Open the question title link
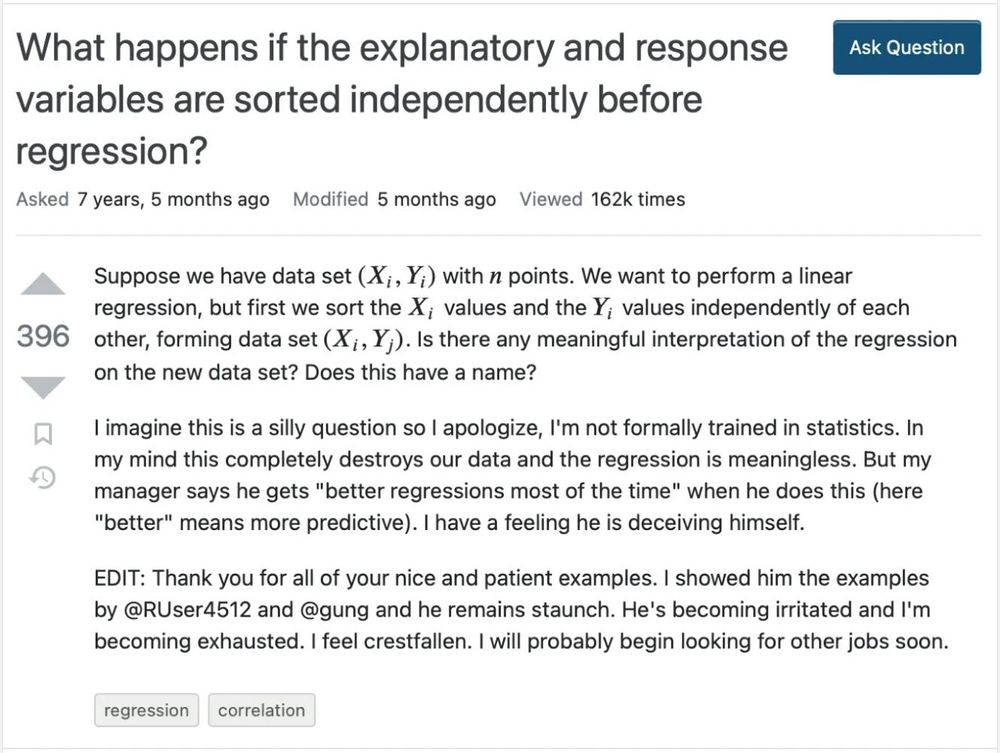Screen dimensions: 1000x753 point(402,99)
